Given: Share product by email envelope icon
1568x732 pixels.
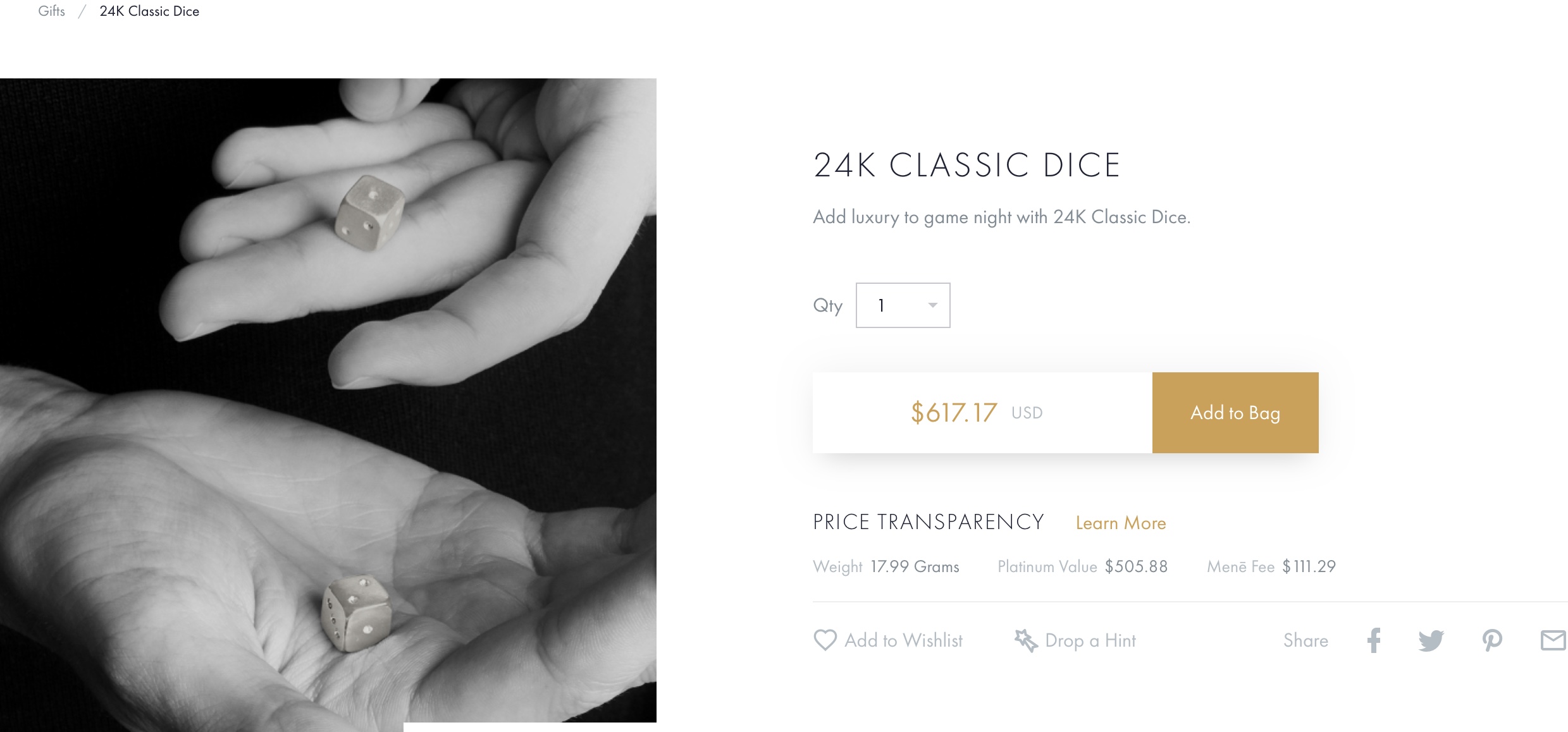Looking at the screenshot, I should click(1553, 640).
